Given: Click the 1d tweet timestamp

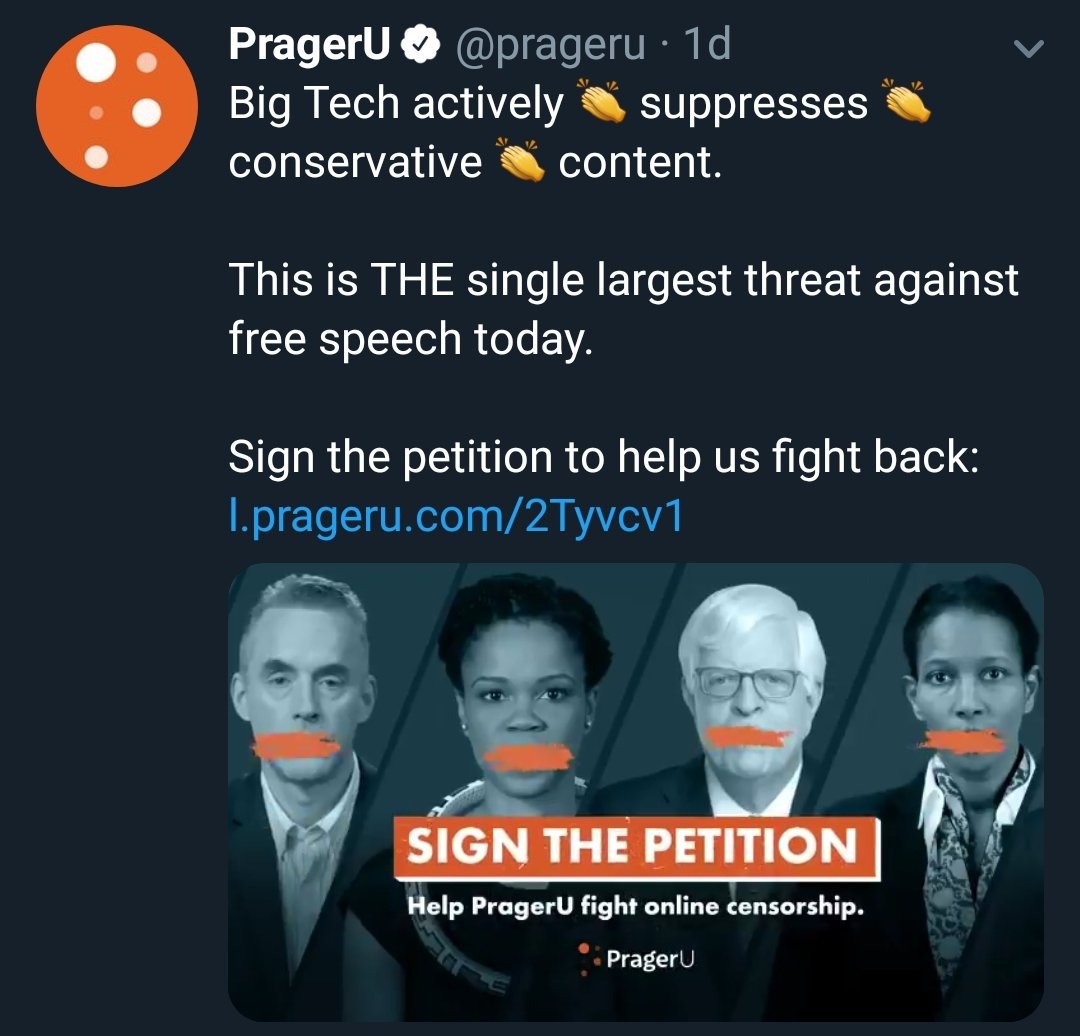Looking at the screenshot, I should (x=707, y=44).
